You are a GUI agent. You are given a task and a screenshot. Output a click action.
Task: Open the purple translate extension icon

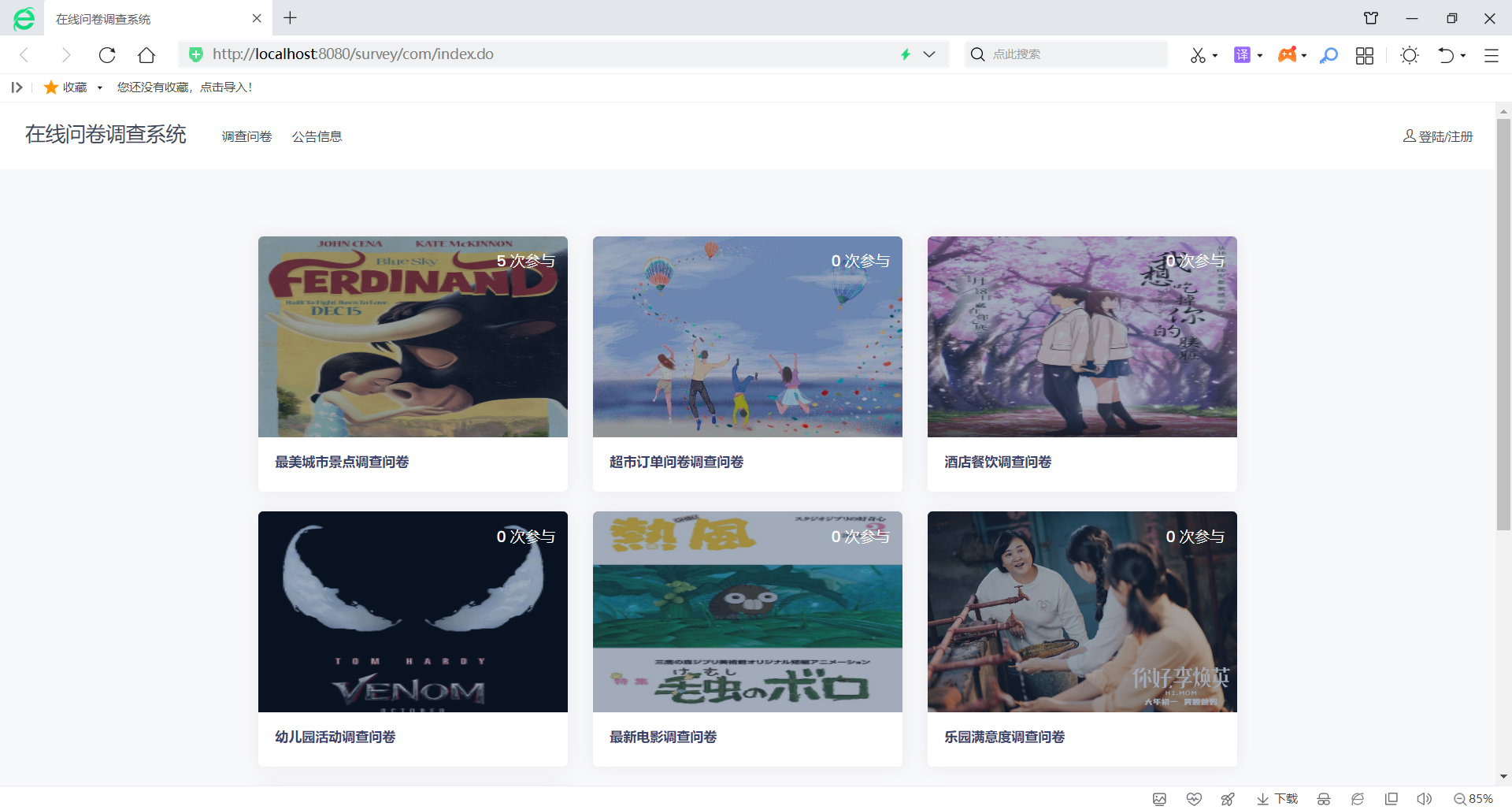1242,54
